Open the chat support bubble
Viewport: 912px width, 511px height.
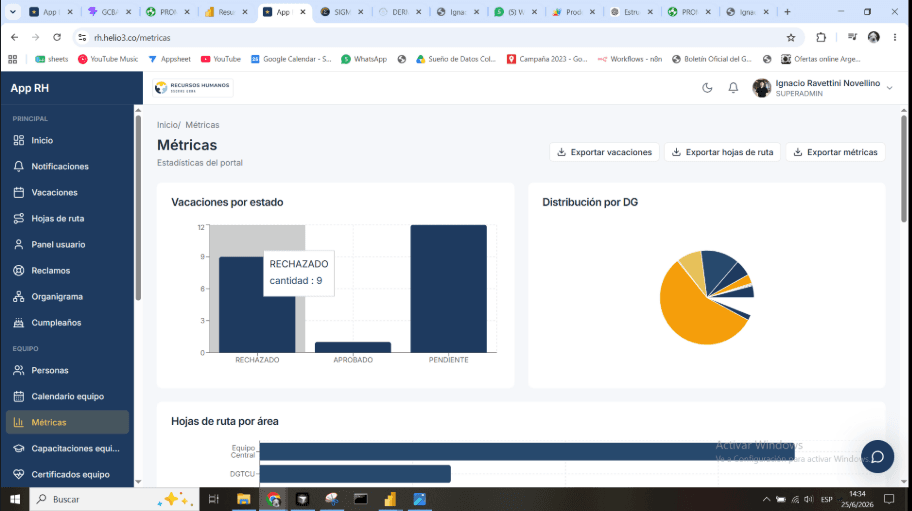tap(878, 456)
